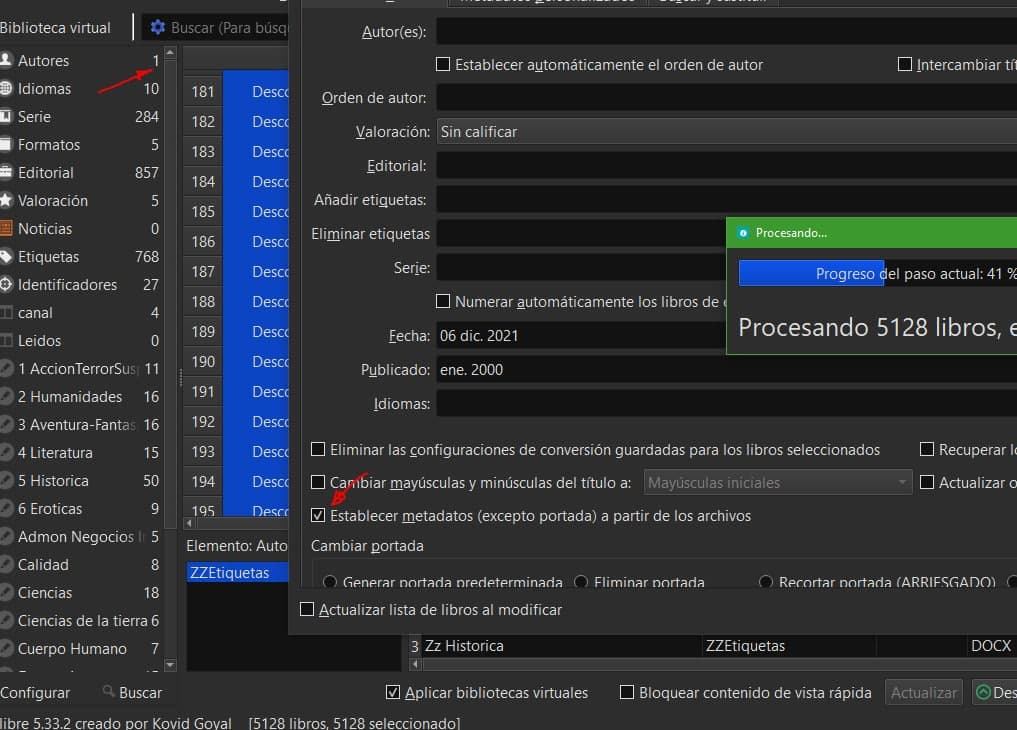Select Generar portada predeterminada option

[x=329, y=581]
